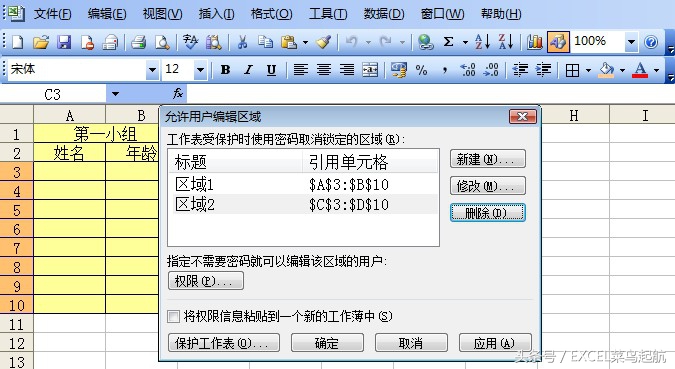The image size is (675, 369).
Task: Expand the Name Box dropdown arrow
Action: pyautogui.click(x=115, y=93)
